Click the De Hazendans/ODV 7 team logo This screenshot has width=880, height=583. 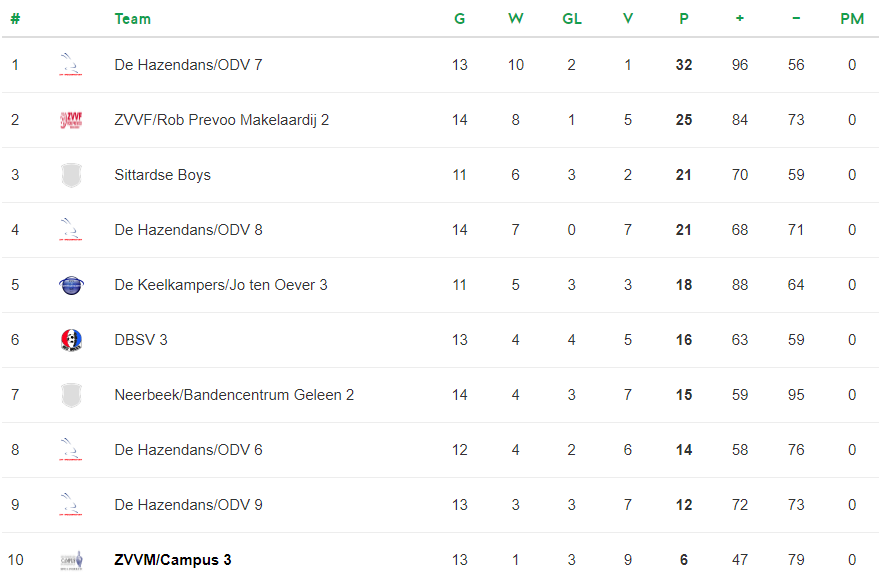(71, 65)
